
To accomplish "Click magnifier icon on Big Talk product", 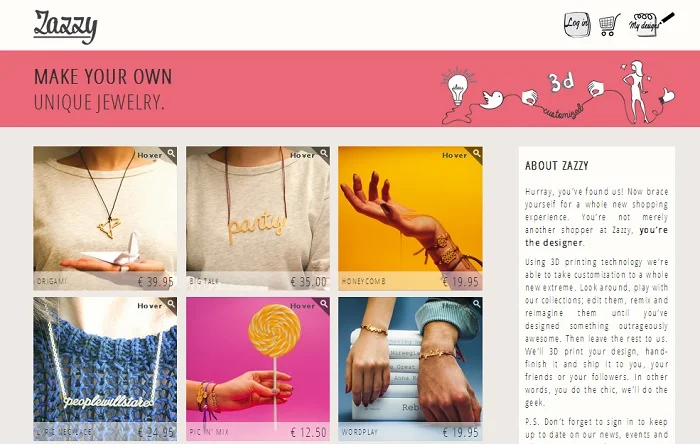I will pos(324,153).
